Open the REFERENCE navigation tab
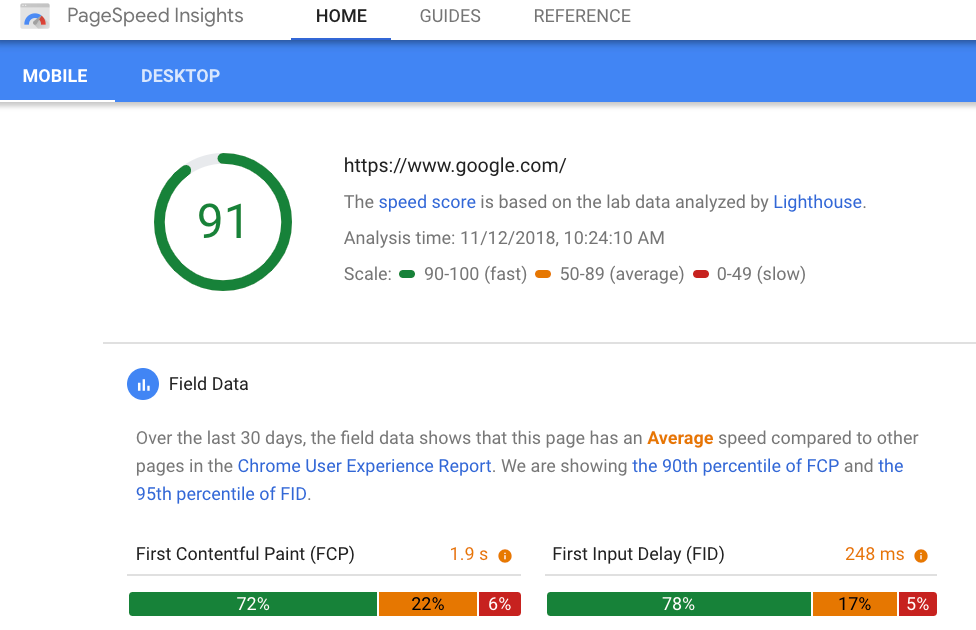The image size is (976, 630). coord(582,17)
